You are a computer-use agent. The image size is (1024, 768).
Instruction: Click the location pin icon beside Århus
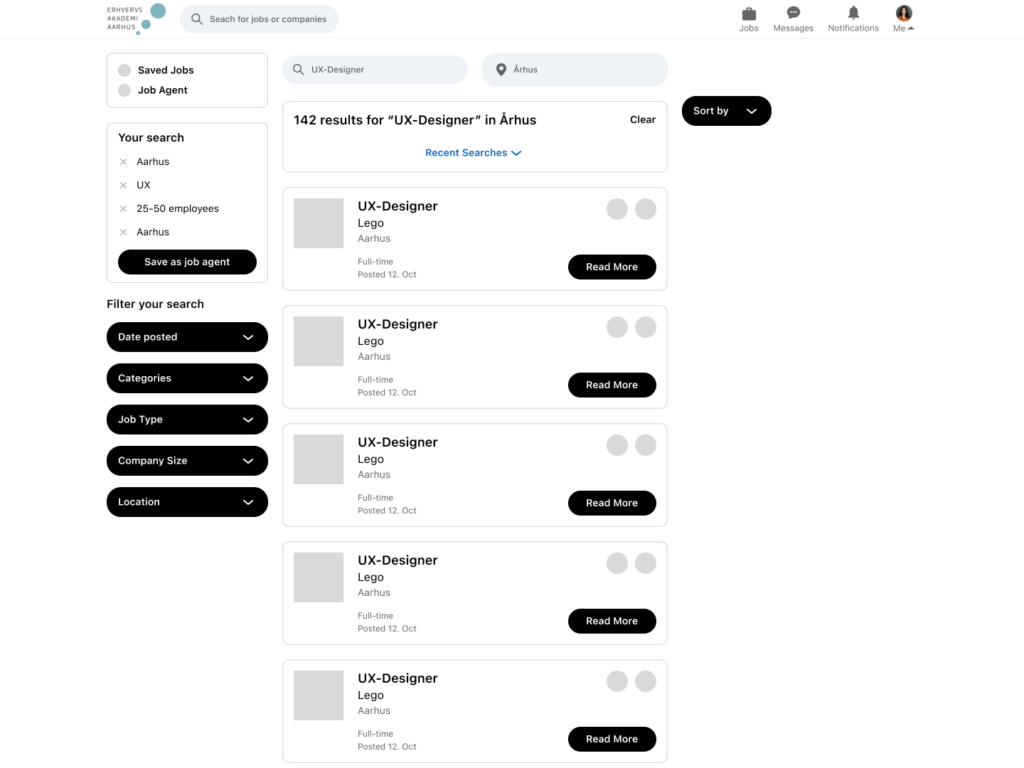(x=501, y=69)
